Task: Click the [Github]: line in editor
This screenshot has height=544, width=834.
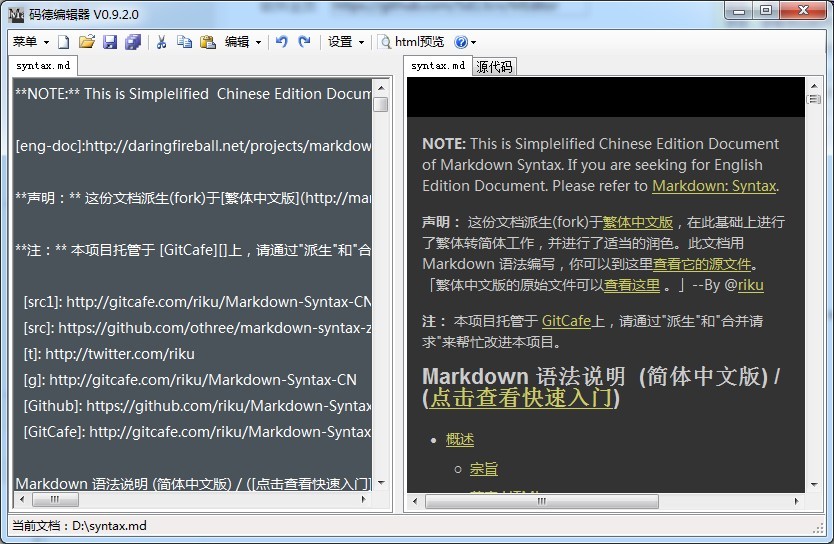Action: pos(197,406)
